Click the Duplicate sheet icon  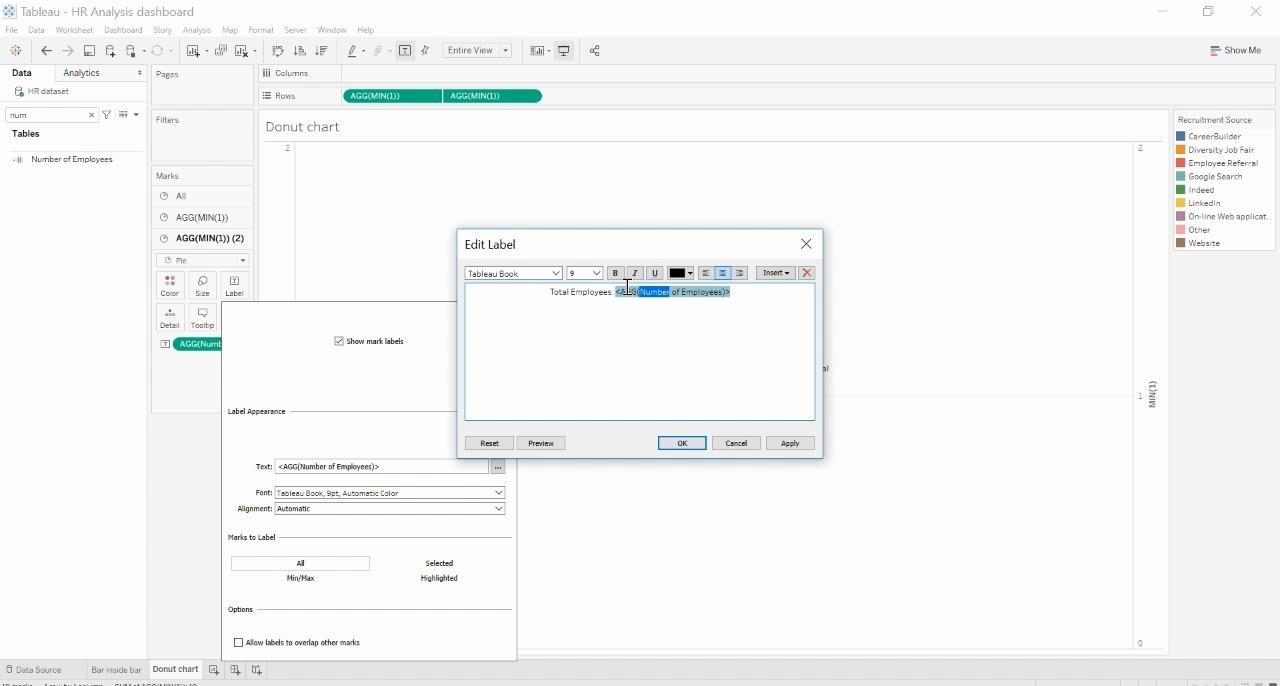221,50
